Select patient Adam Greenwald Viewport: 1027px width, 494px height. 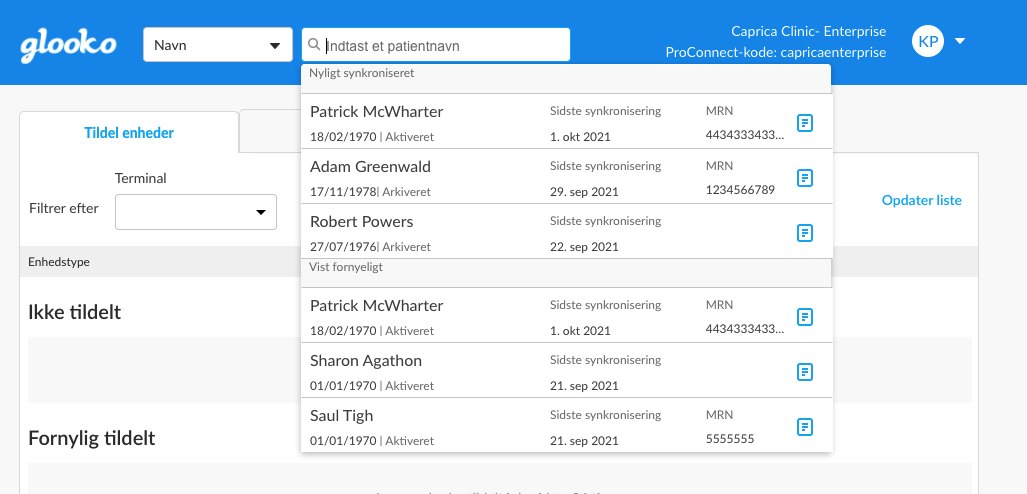click(x=567, y=176)
